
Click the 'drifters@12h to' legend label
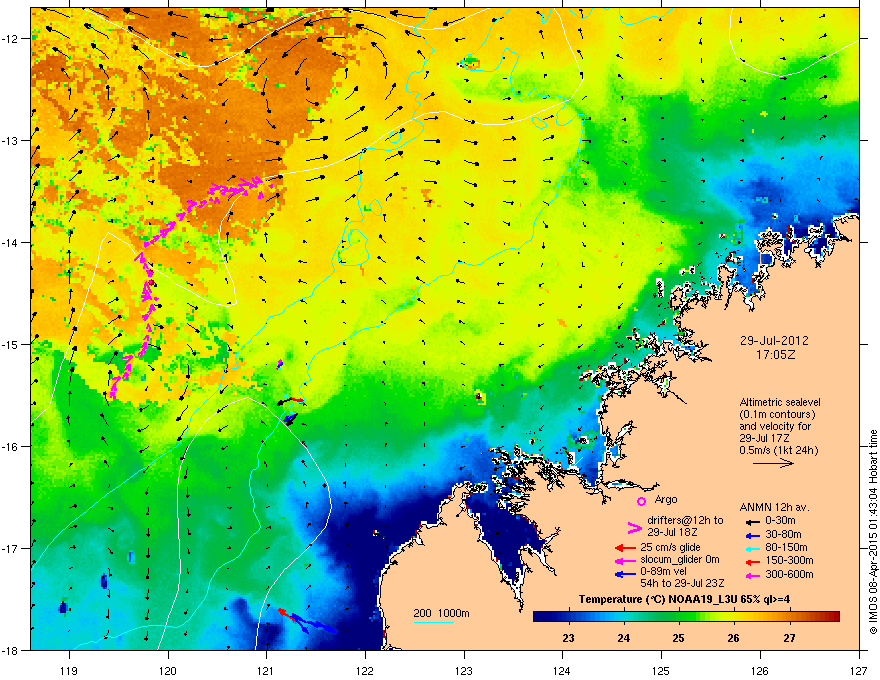coord(685,520)
